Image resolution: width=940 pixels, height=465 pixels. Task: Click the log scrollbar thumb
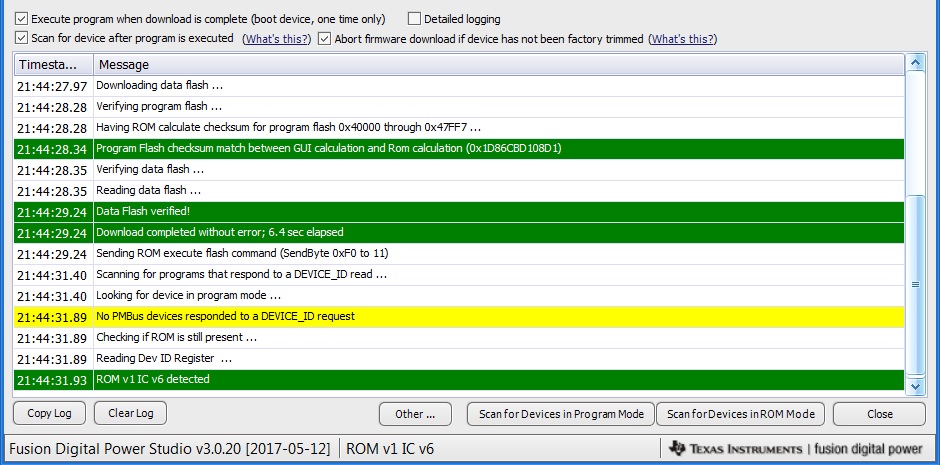tap(915, 284)
